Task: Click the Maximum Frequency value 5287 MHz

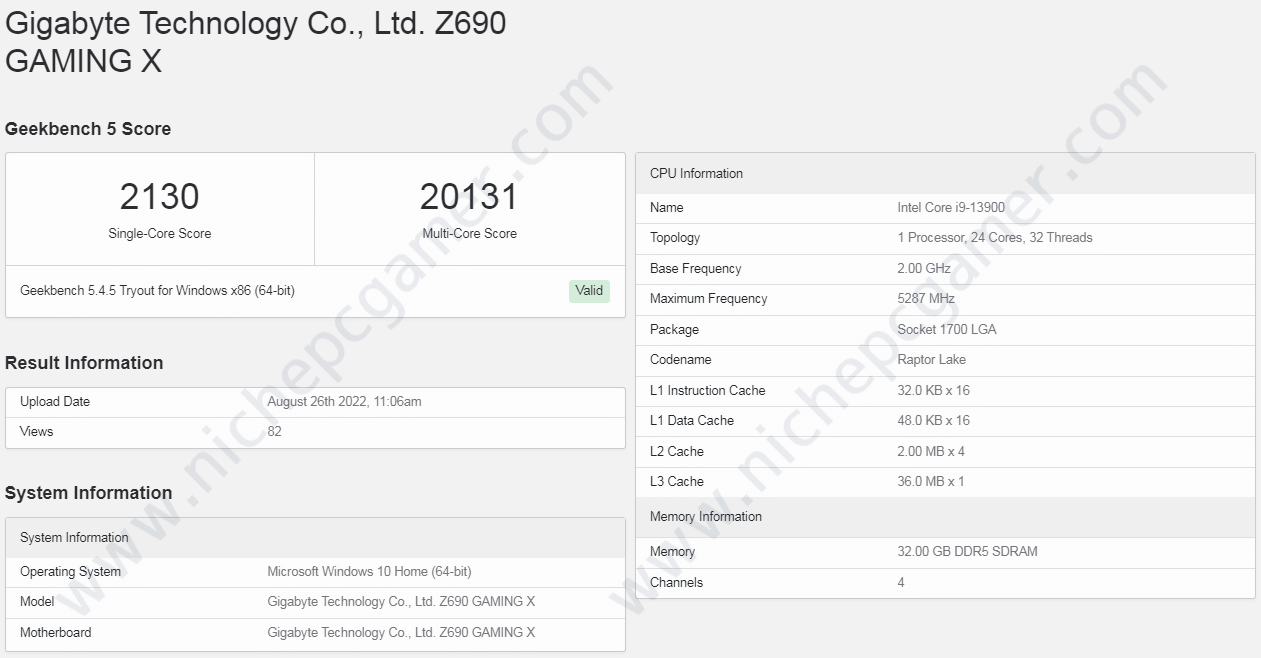Action: coord(926,299)
